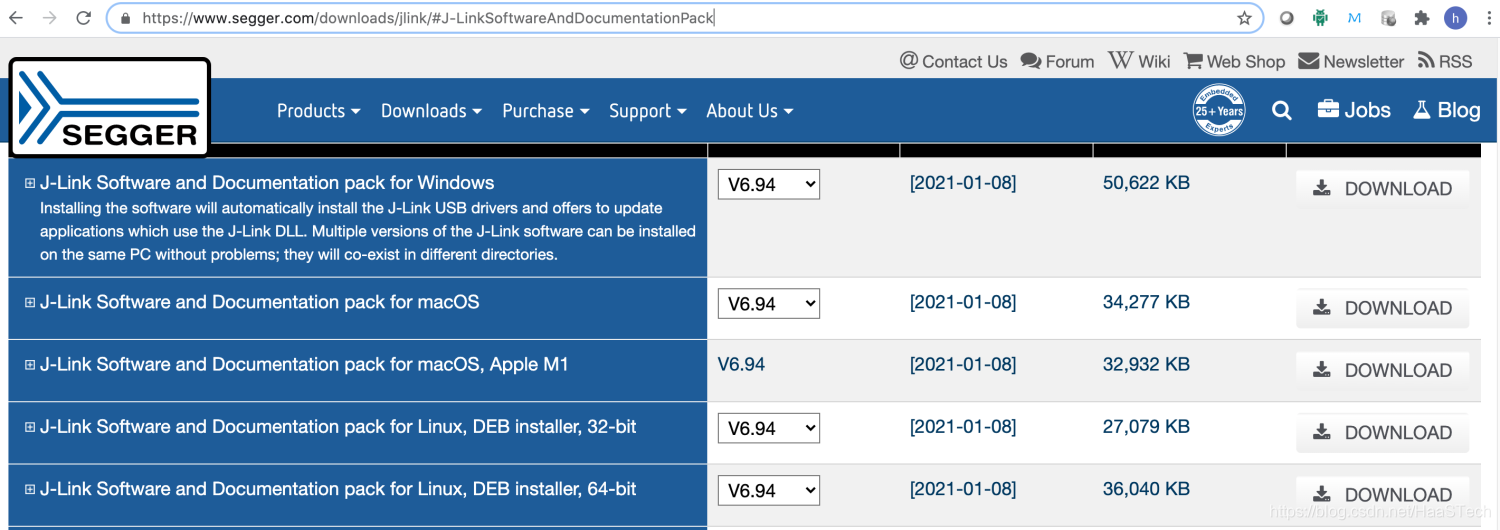The height and width of the screenshot is (530, 1500).
Task: Click the V6.94 version text for Apple M1
Action: click(x=741, y=365)
